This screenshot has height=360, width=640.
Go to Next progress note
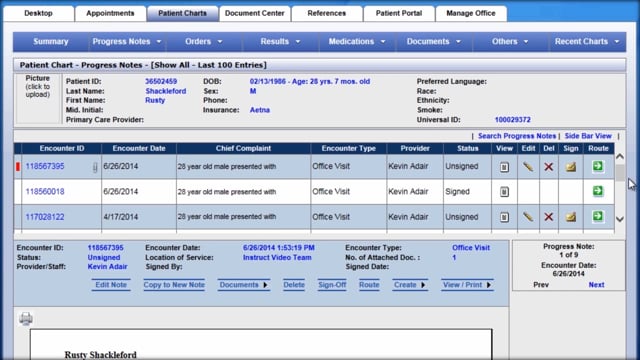pos(596,285)
